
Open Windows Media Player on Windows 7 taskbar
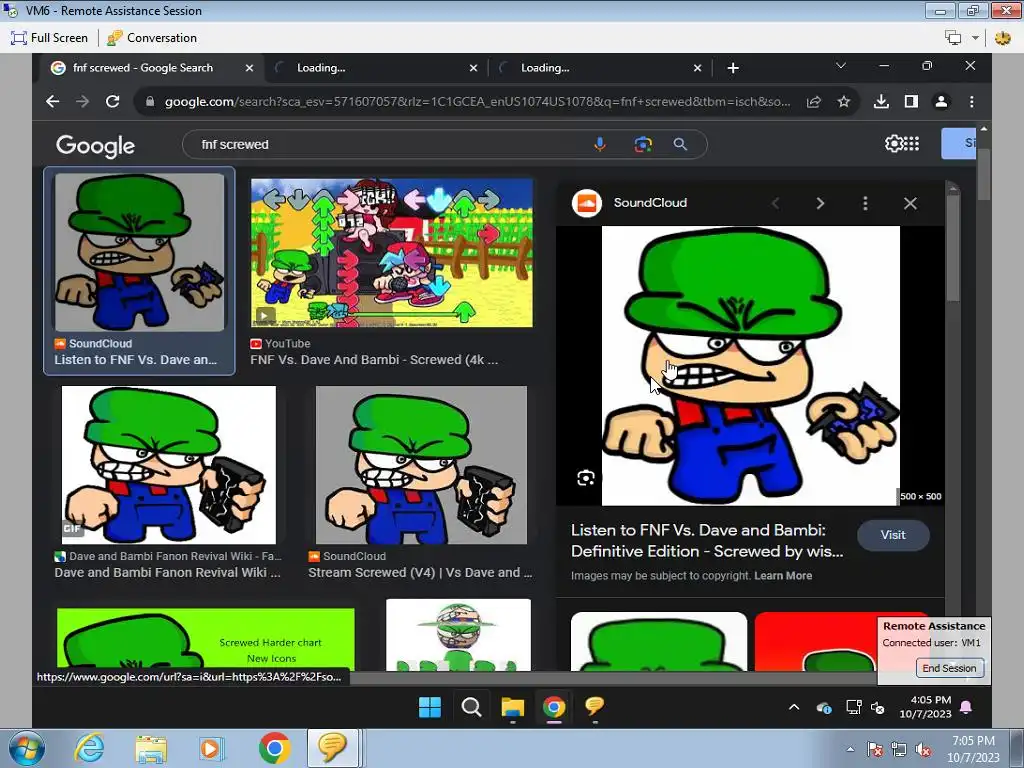click(x=211, y=749)
